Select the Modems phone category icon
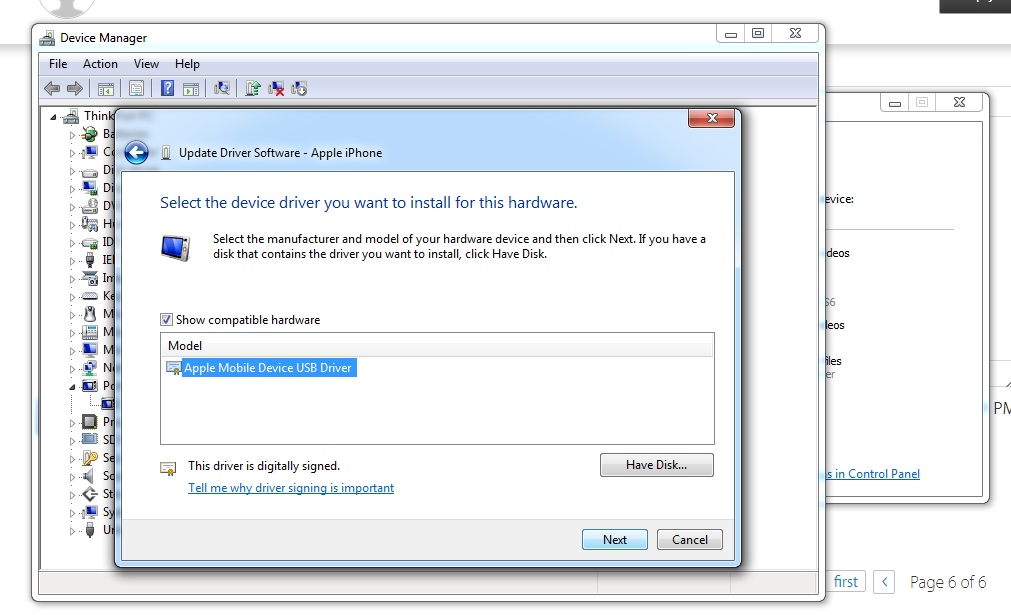1011x615 pixels. (90, 332)
